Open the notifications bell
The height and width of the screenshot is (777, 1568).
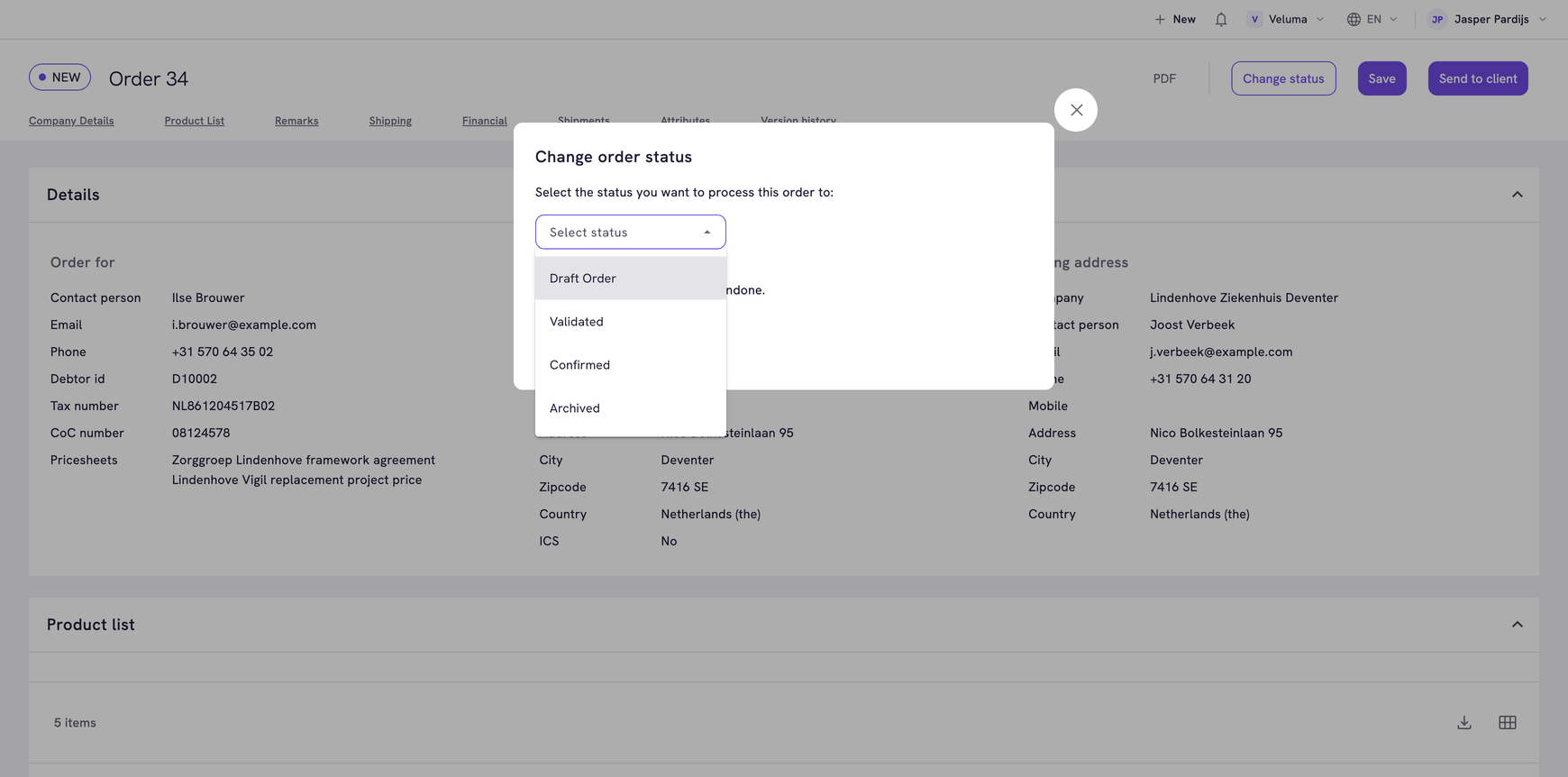pos(1221,19)
